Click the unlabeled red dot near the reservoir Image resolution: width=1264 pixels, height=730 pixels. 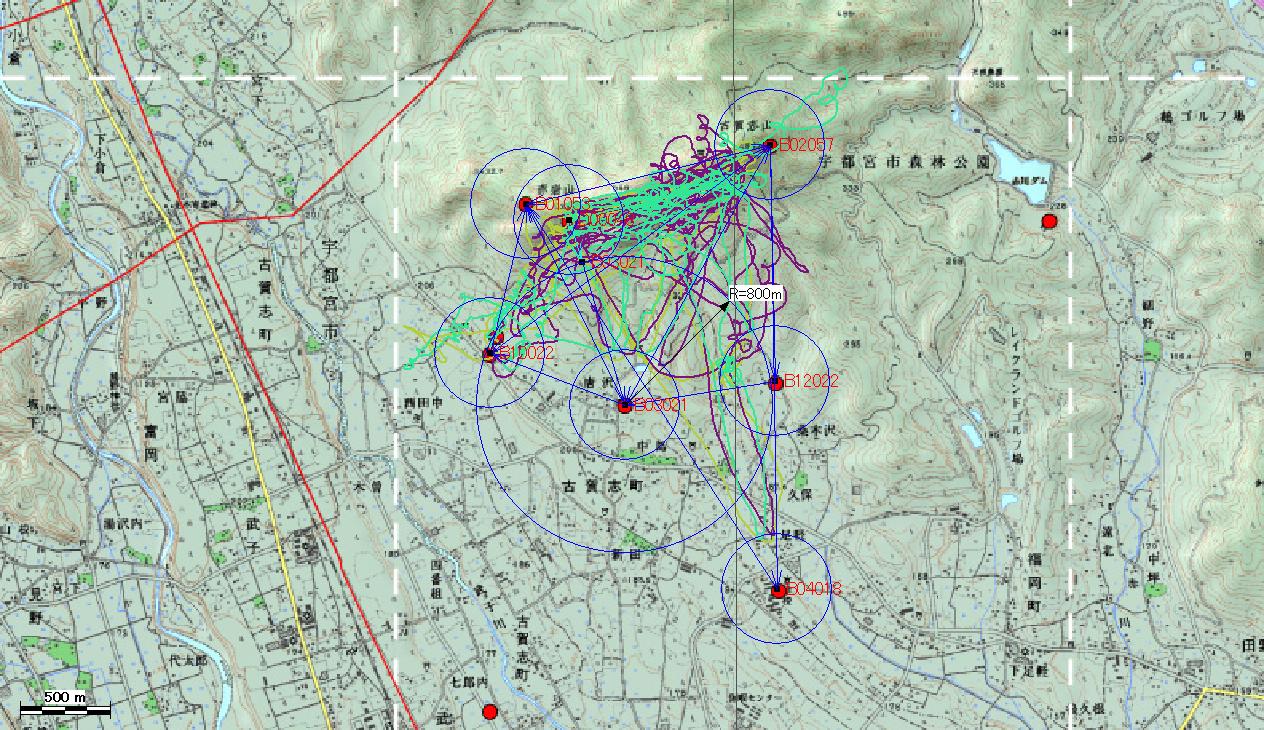click(1049, 221)
